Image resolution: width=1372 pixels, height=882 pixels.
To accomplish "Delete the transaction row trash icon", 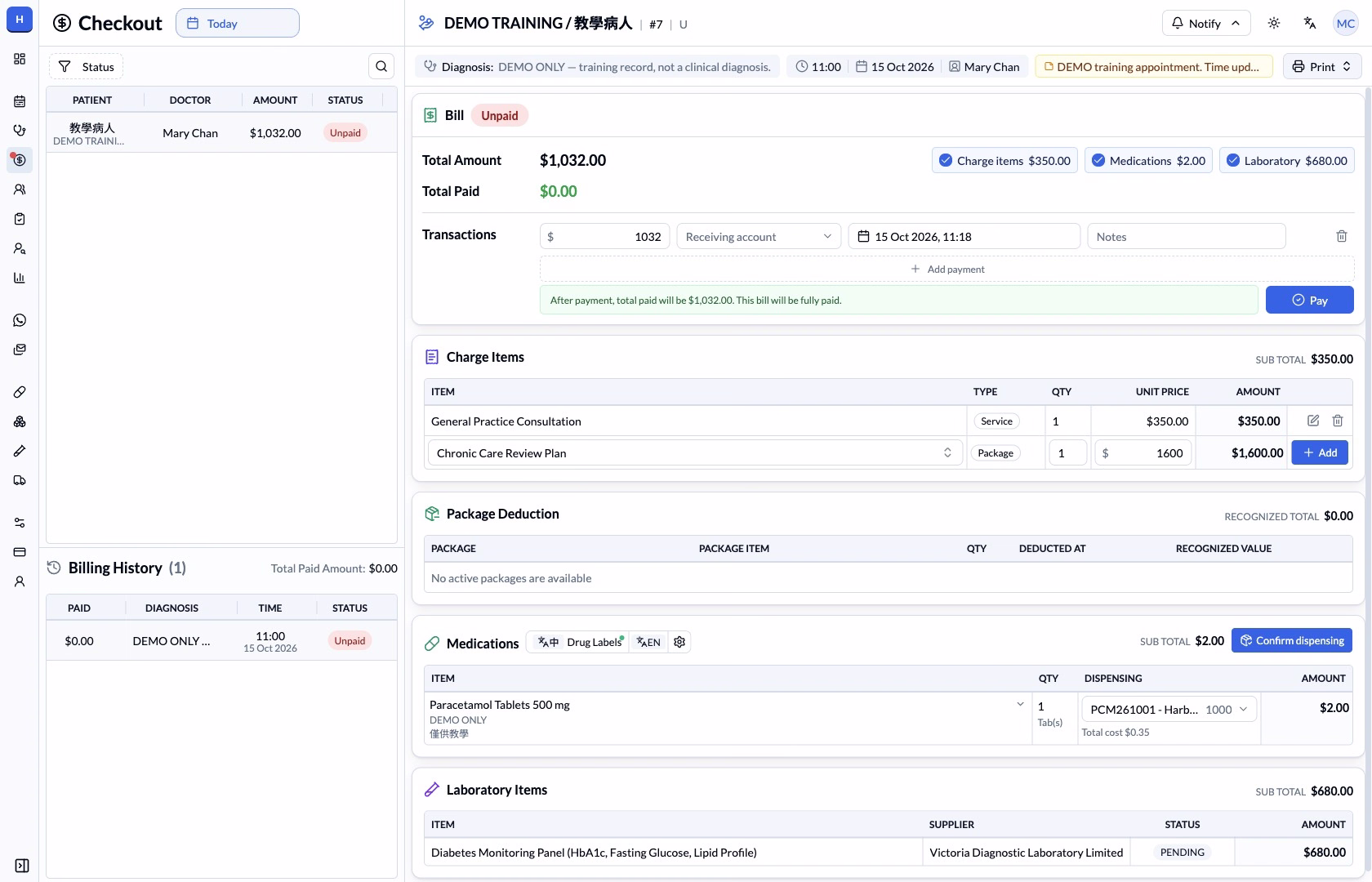I will click(x=1342, y=236).
